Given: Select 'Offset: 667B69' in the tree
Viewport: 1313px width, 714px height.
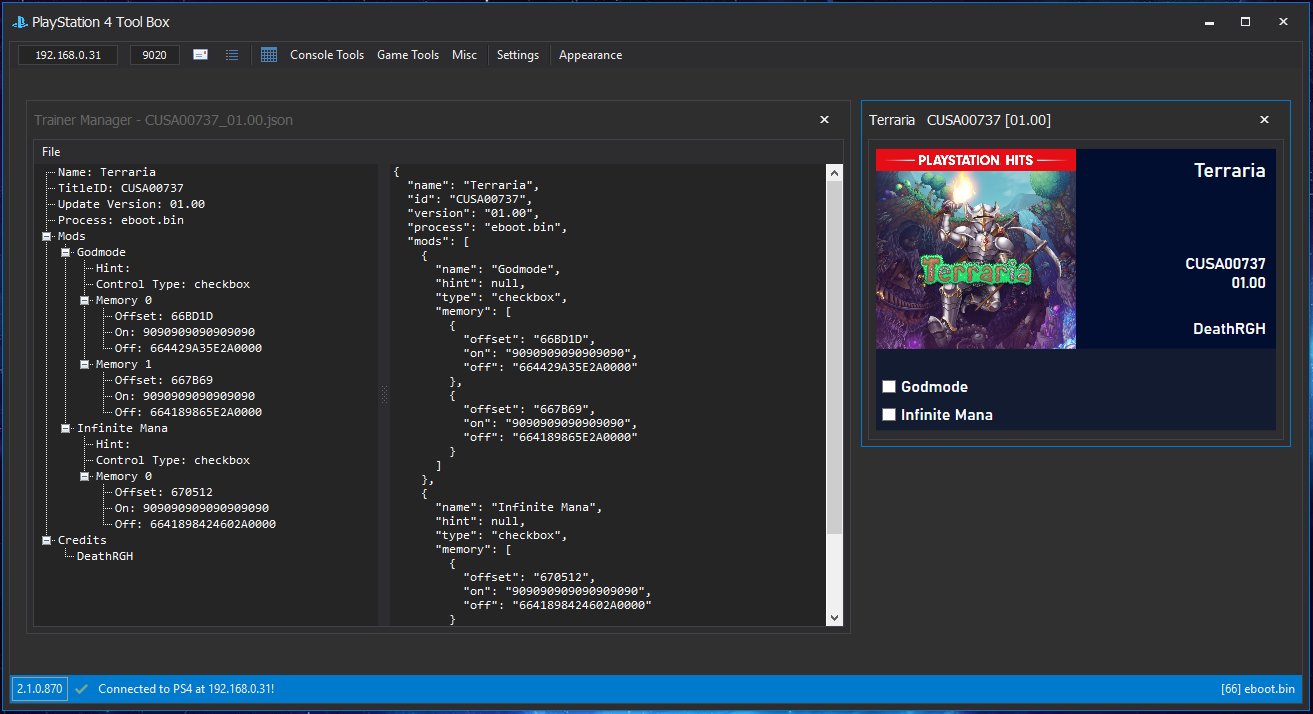Looking at the screenshot, I should (x=163, y=380).
